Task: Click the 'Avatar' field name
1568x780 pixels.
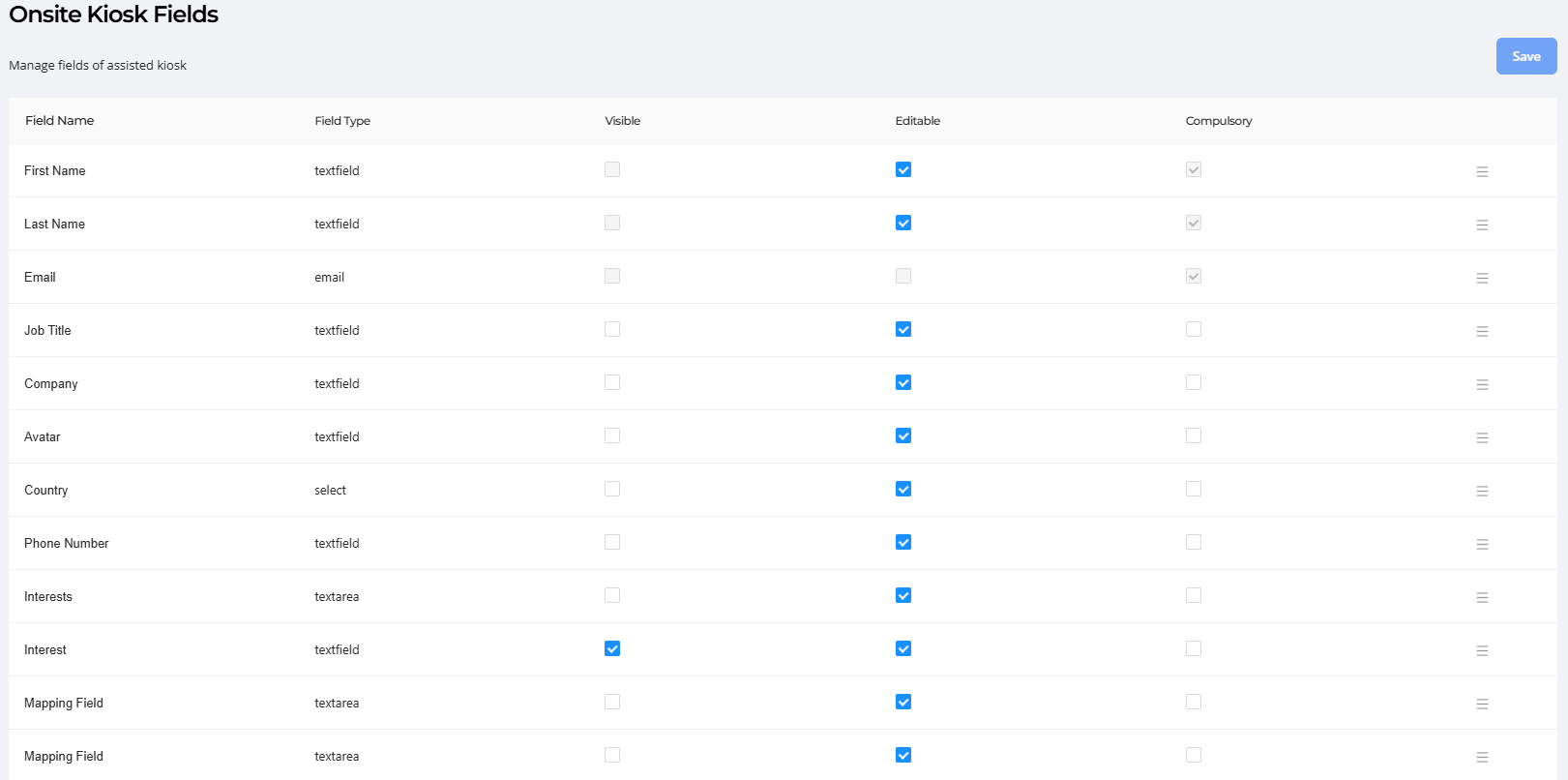Action: pyautogui.click(x=43, y=436)
